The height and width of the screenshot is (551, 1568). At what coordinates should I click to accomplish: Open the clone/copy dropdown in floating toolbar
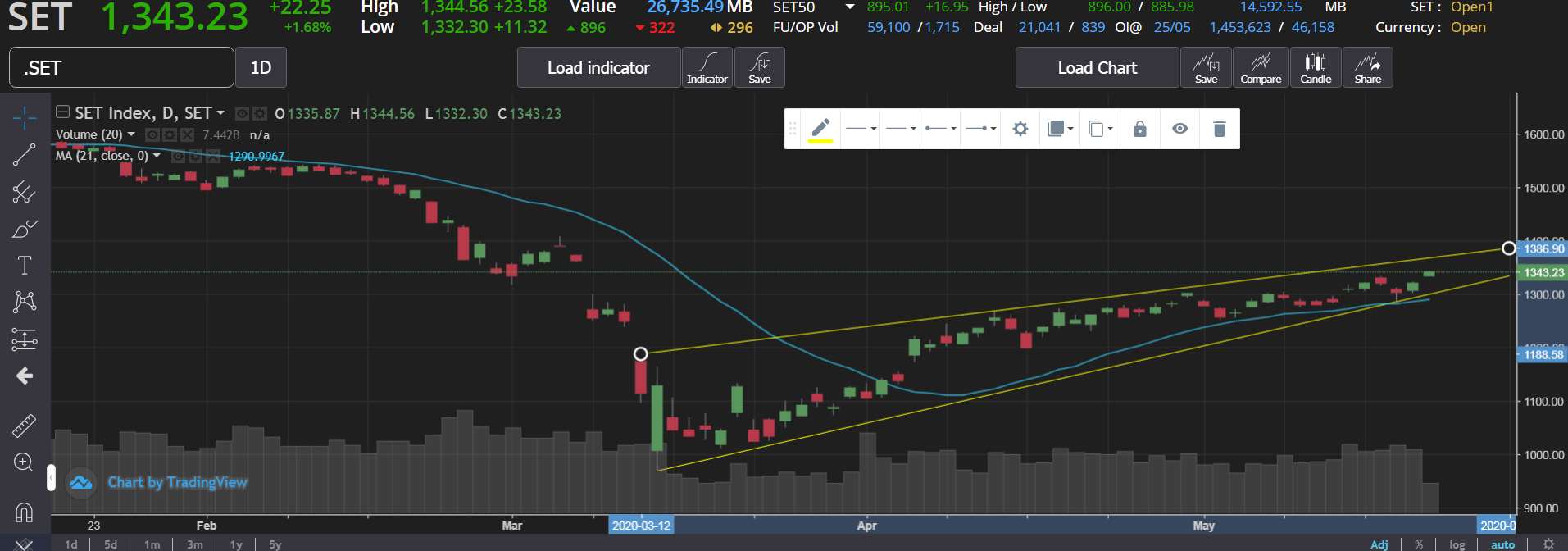[x=1100, y=129]
